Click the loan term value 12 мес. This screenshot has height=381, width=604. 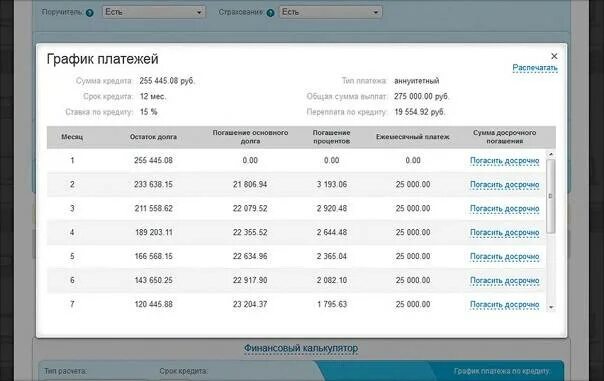pos(153,96)
